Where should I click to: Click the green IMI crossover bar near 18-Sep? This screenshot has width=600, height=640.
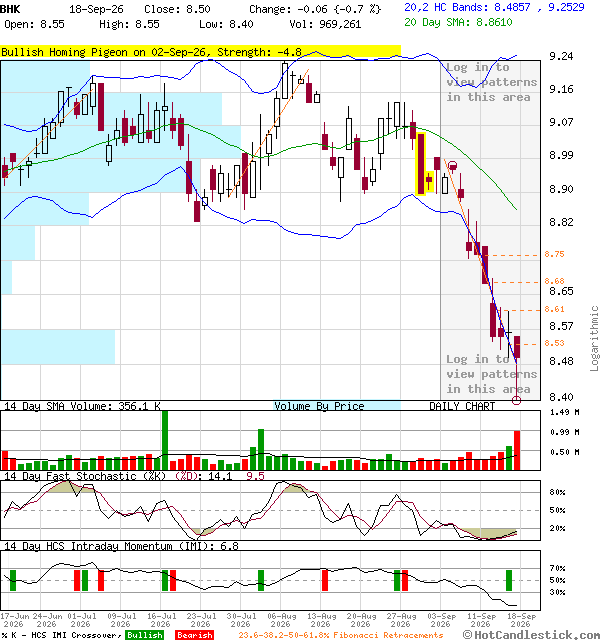point(509,580)
